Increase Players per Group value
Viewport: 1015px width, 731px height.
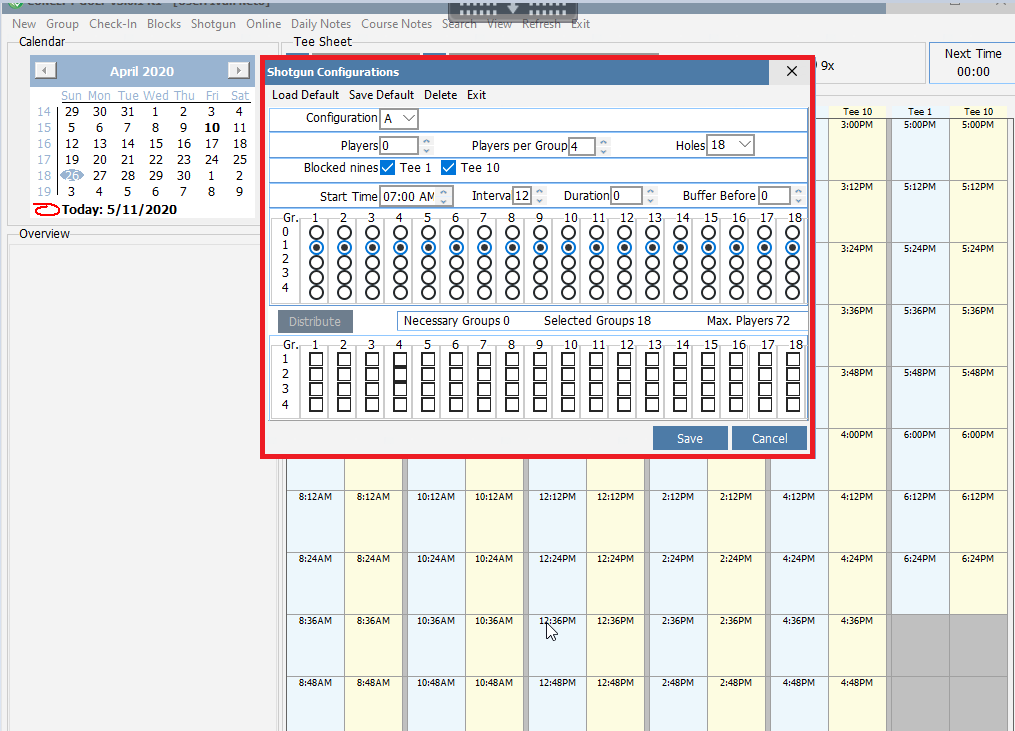[603, 141]
